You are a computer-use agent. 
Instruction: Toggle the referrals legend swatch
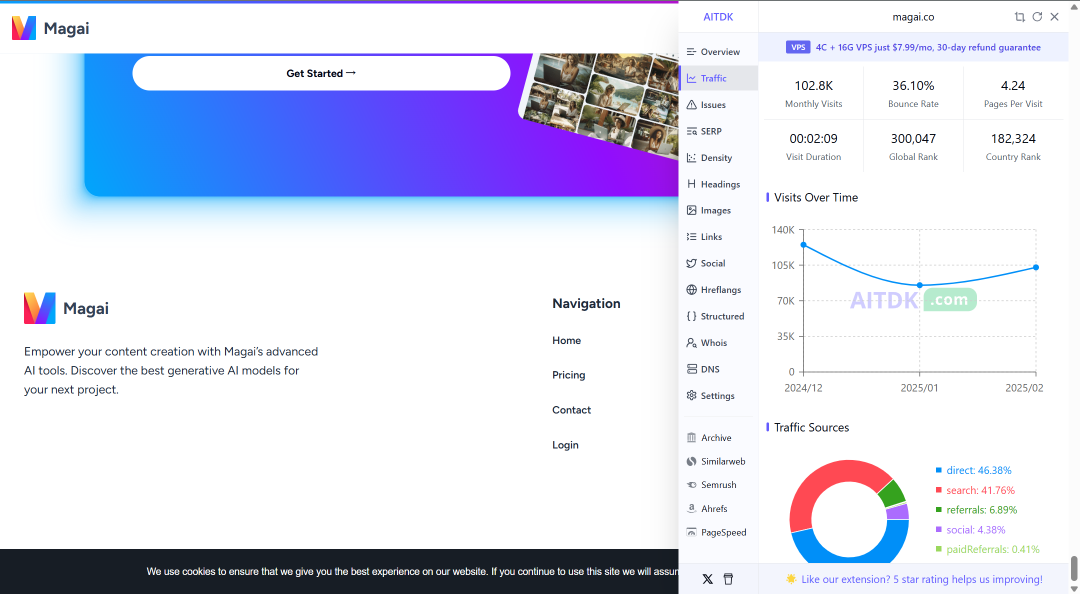click(938, 510)
